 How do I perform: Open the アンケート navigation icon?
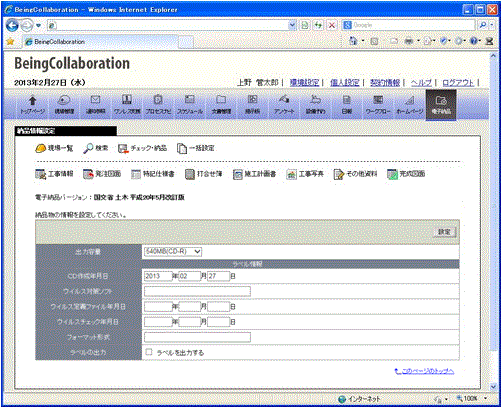[284, 105]
